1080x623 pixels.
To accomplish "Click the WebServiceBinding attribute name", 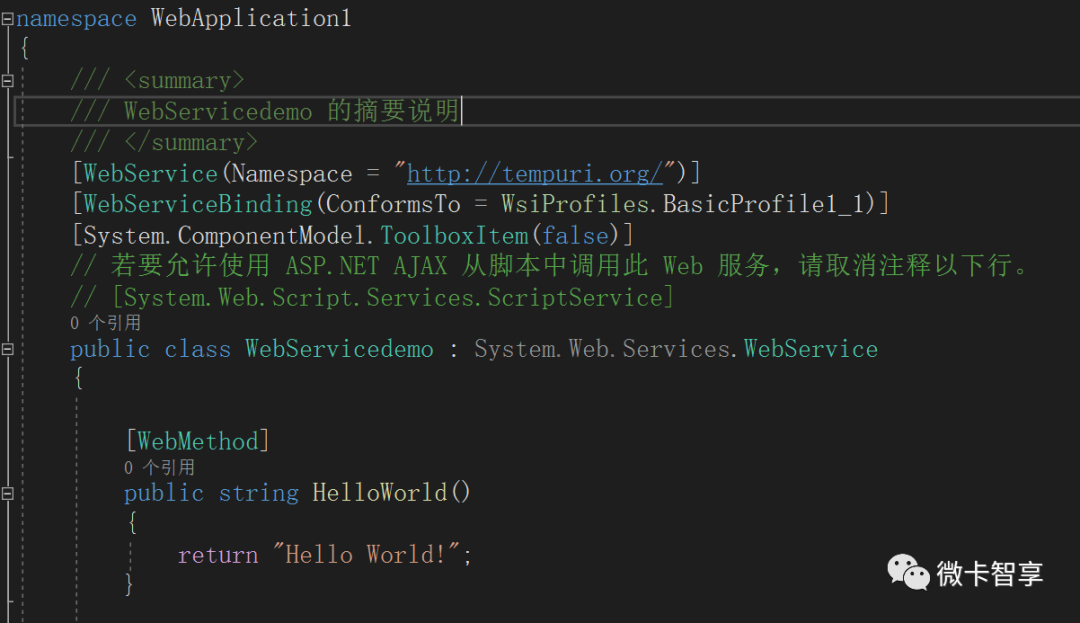I will [x=198, y=205].
